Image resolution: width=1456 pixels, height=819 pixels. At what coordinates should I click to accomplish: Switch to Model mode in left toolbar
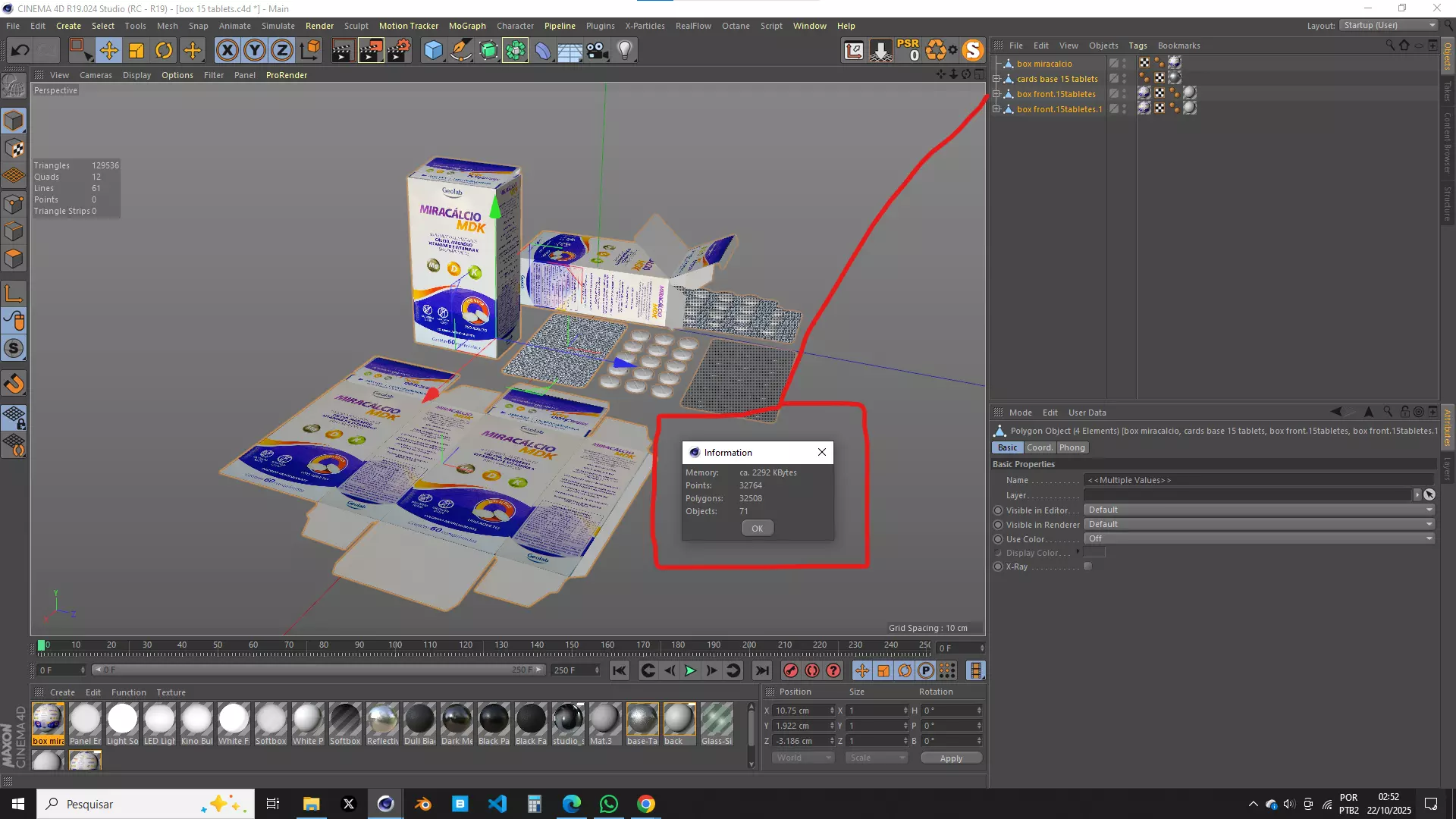click(14, 121)
